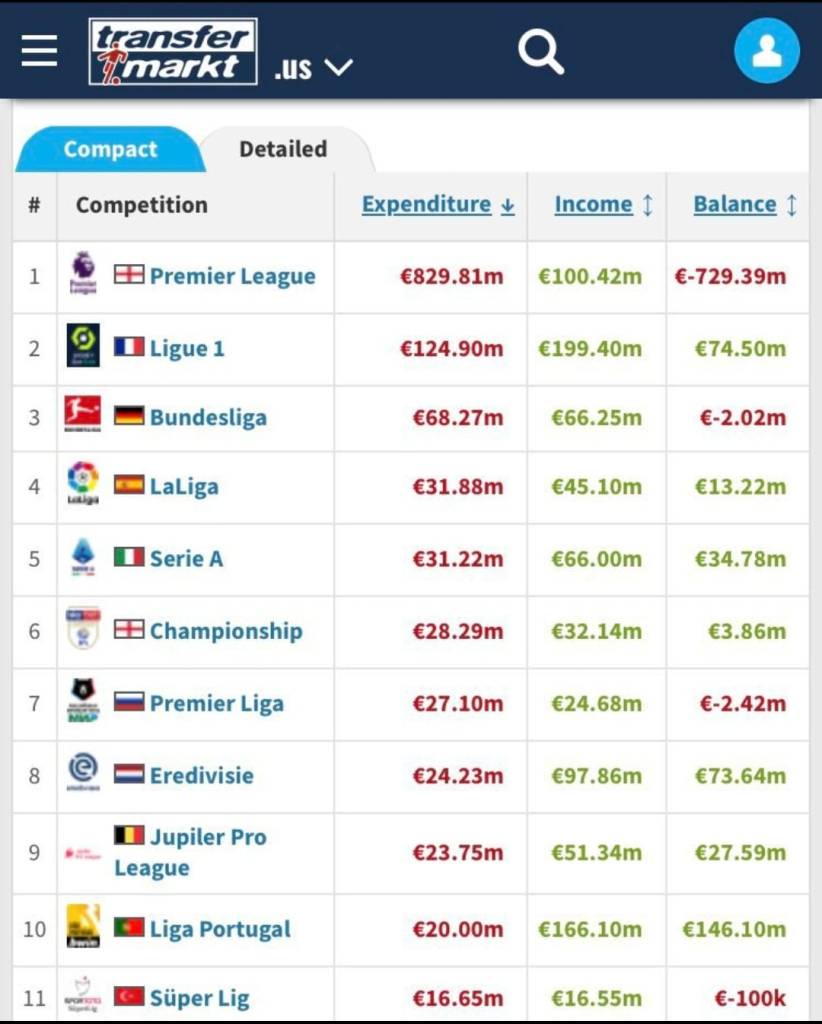Open the Süper Lig competition link
The height and width of the screenshot is (1024, 822).
200,998
